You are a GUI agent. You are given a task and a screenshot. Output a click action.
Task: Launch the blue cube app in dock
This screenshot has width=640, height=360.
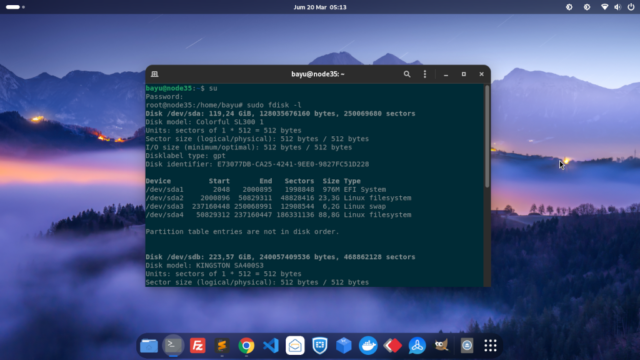pyautogui.click(x=344, y=346)
